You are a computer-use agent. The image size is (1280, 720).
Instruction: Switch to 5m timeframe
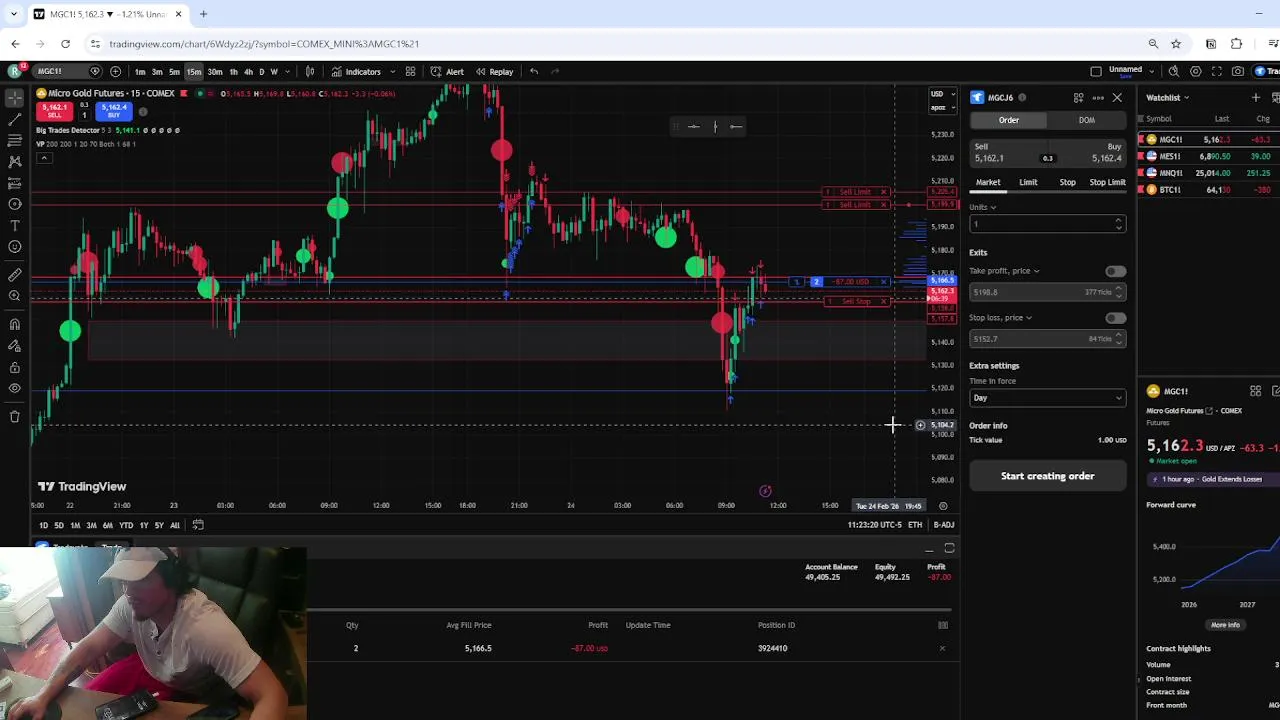pyautogui.click(x=174, y=71)
